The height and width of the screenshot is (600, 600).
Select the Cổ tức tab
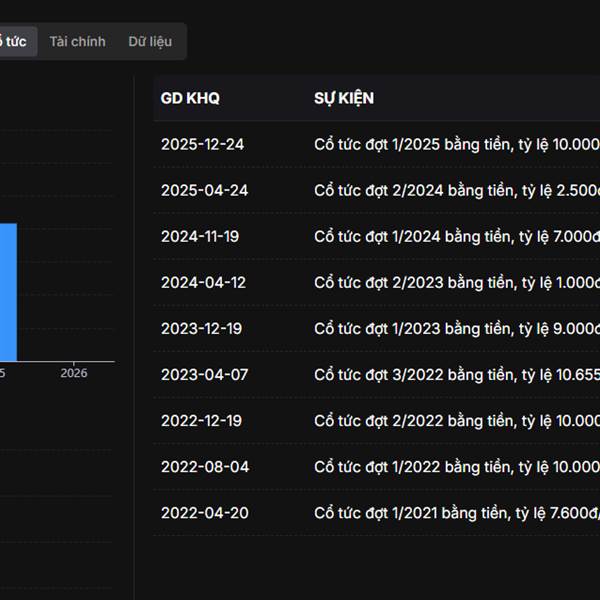pos(15,41)
